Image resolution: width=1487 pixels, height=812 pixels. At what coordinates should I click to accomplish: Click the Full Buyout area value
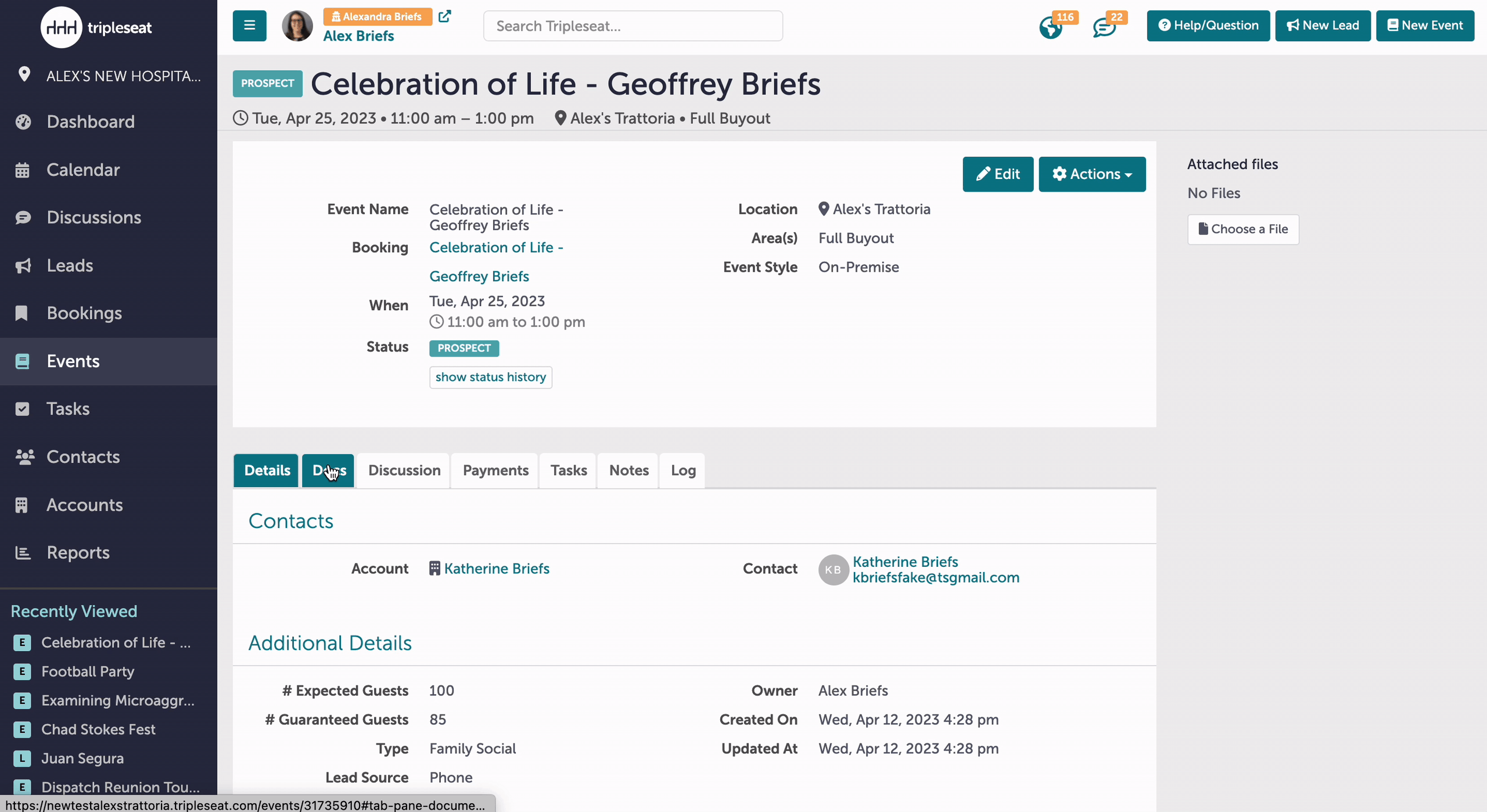tap(856, 238)
